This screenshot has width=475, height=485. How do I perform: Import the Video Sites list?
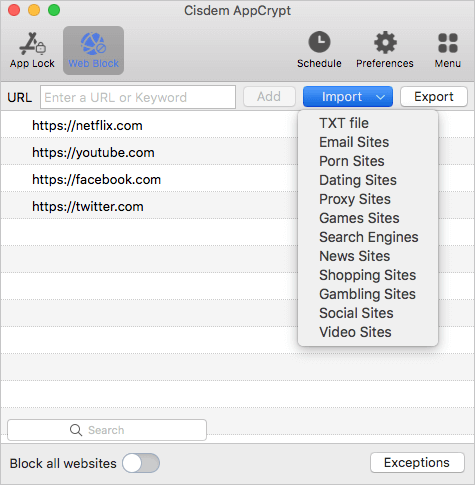tap(355, 332)
